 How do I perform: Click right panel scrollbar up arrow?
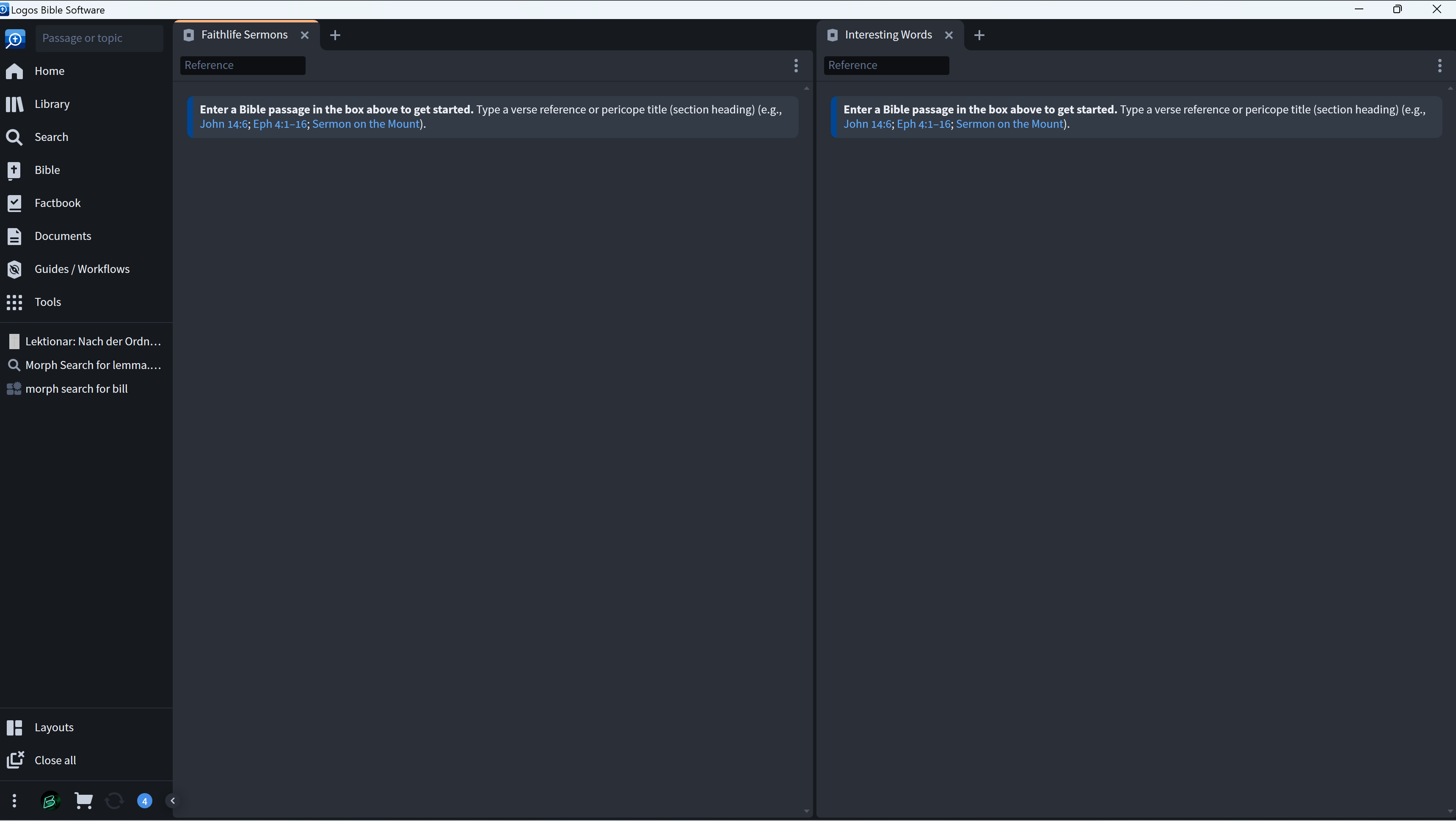click(1450, 88)
